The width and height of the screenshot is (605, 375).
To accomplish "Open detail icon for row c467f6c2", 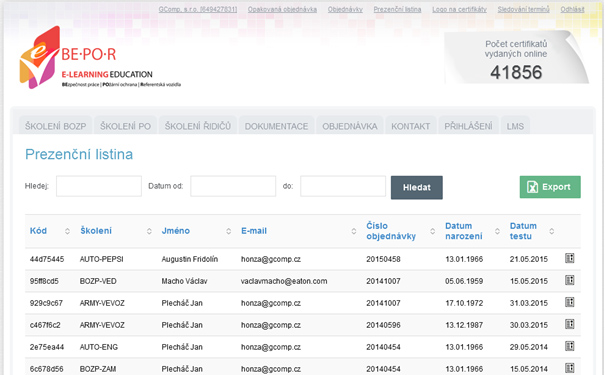I will 570,324.
